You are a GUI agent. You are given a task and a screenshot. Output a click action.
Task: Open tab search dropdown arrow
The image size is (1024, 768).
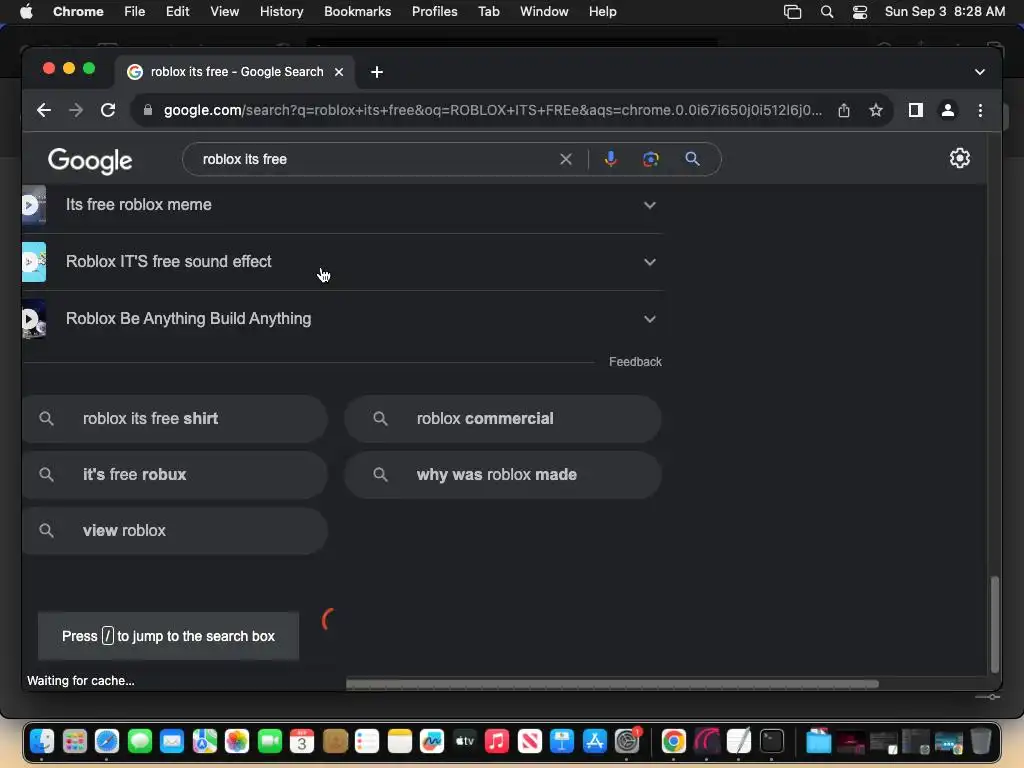coord(980,72)
